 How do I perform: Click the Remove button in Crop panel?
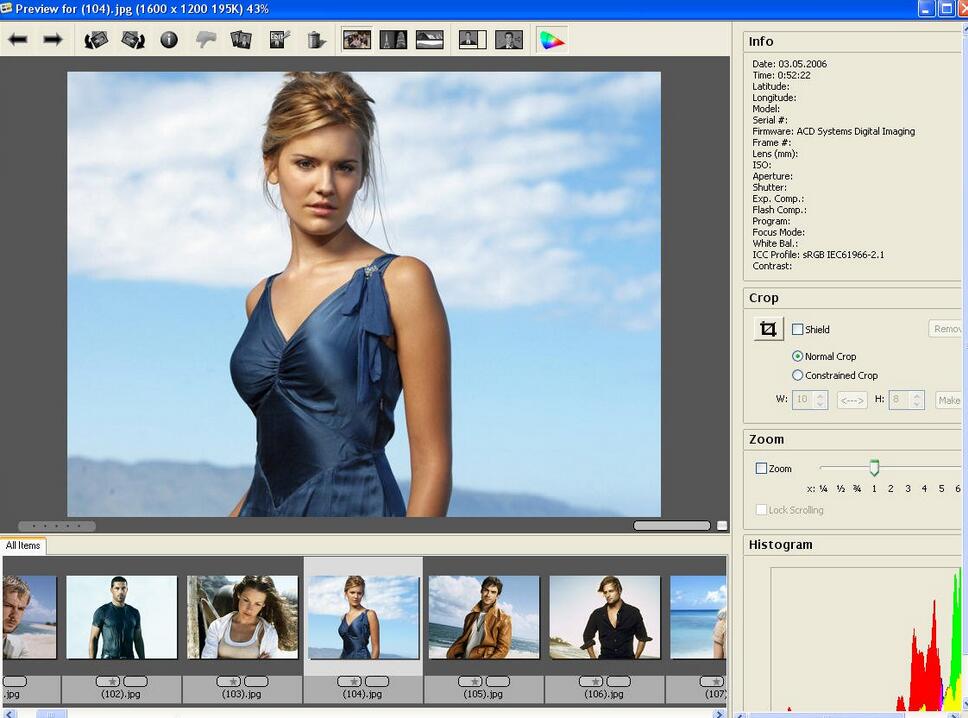(x=947, y=329)
